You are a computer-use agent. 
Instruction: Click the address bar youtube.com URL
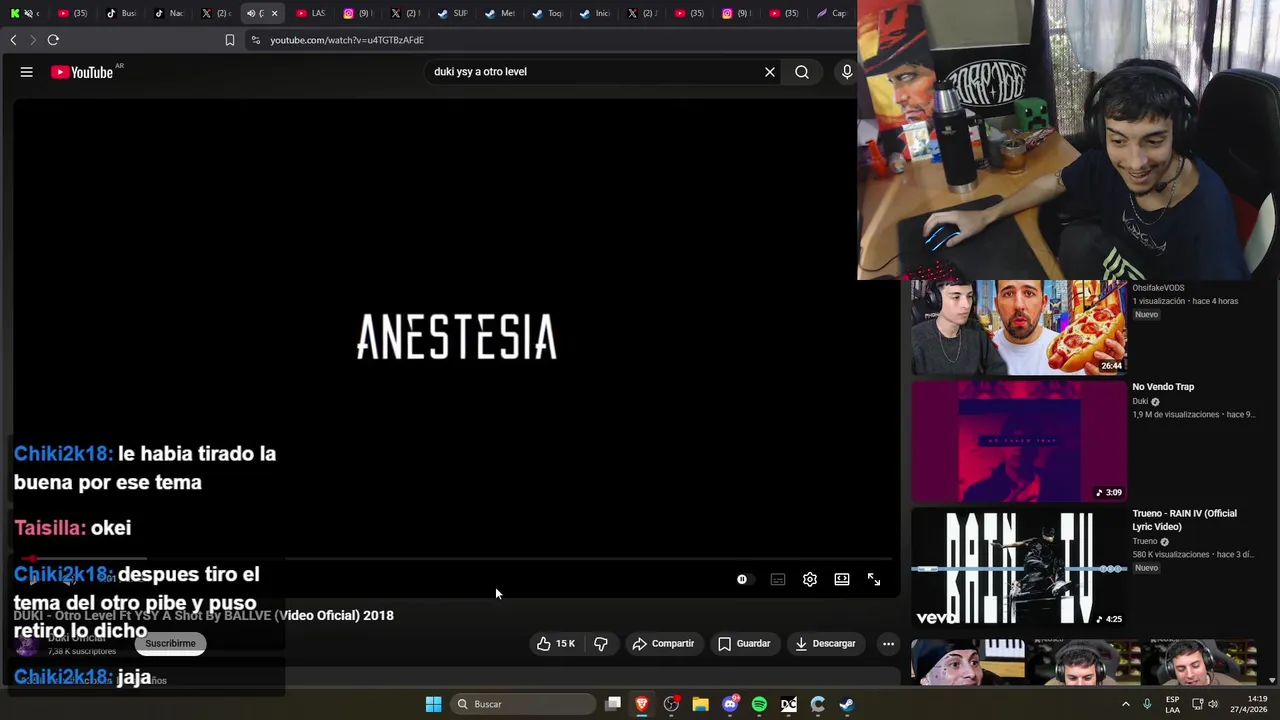pos(347,40)
